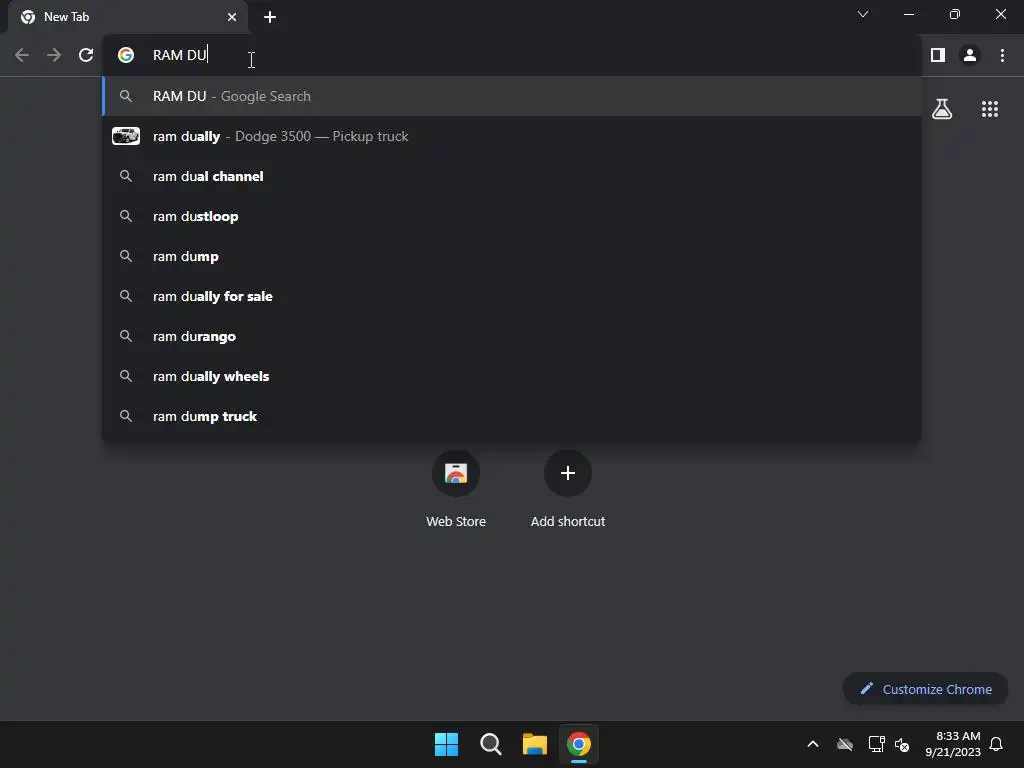This screenshot has height=768, width=1024.
Task: Click the magnifier icon beside ram durango
Action: pos(126,336)
